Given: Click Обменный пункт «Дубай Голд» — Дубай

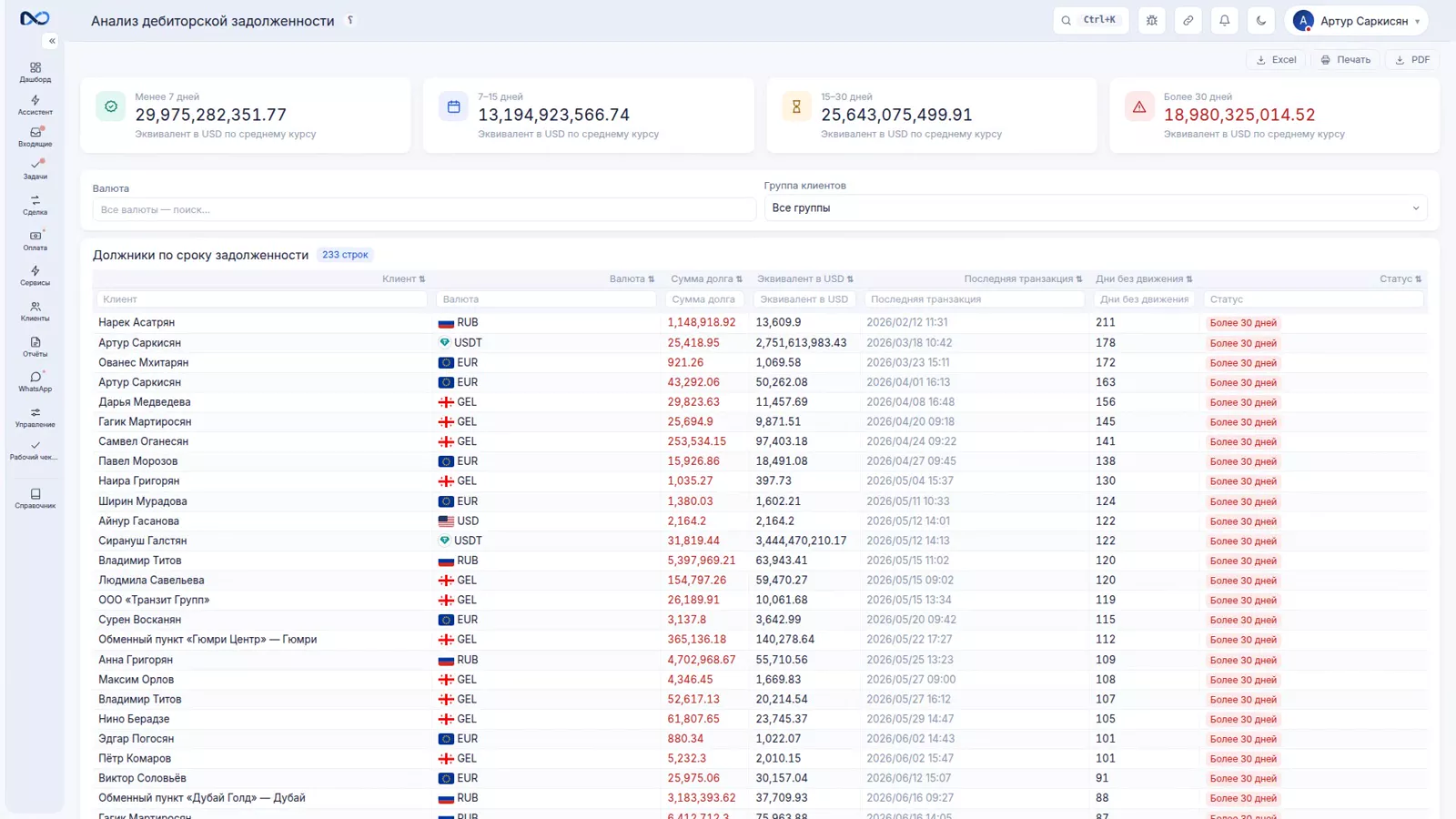Looking at the screenshot, I should 202,798.
